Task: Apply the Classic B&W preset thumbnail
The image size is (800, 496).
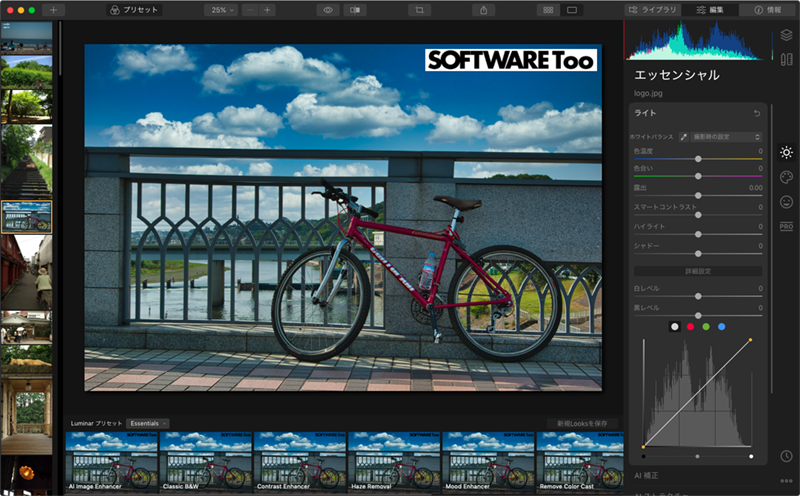Action: pos(205,461)
